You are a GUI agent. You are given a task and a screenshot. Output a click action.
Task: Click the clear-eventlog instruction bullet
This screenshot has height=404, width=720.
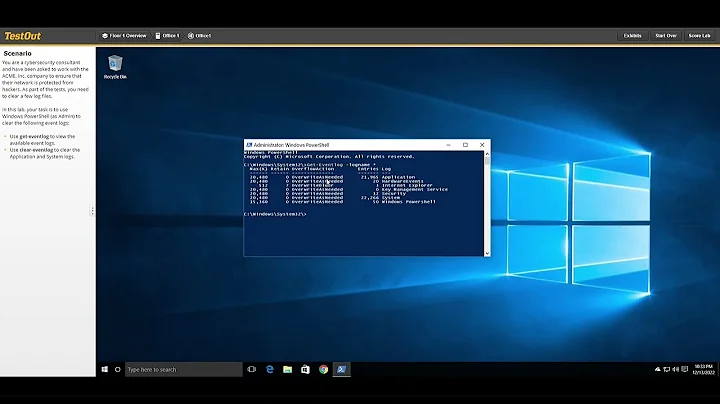tap(45, 153)
